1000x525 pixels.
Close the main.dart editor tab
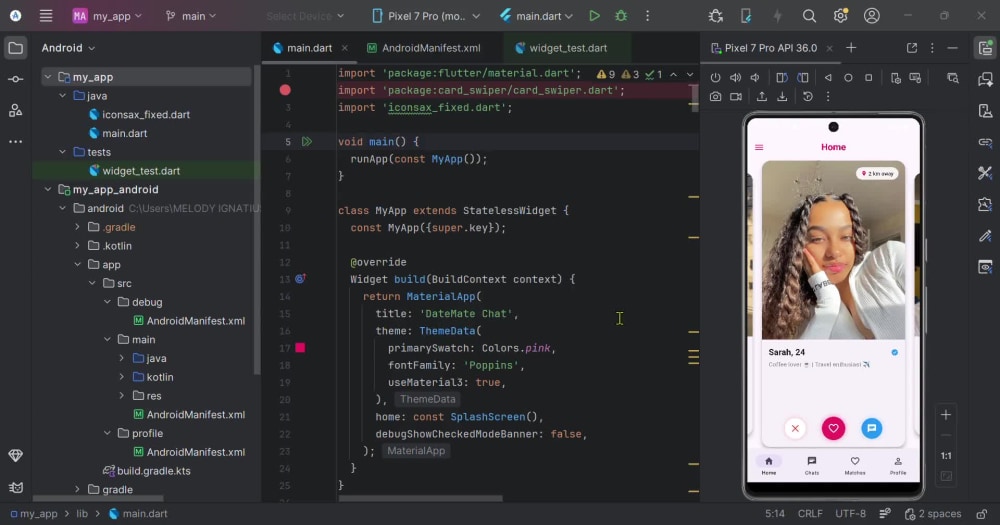[344, 48]
